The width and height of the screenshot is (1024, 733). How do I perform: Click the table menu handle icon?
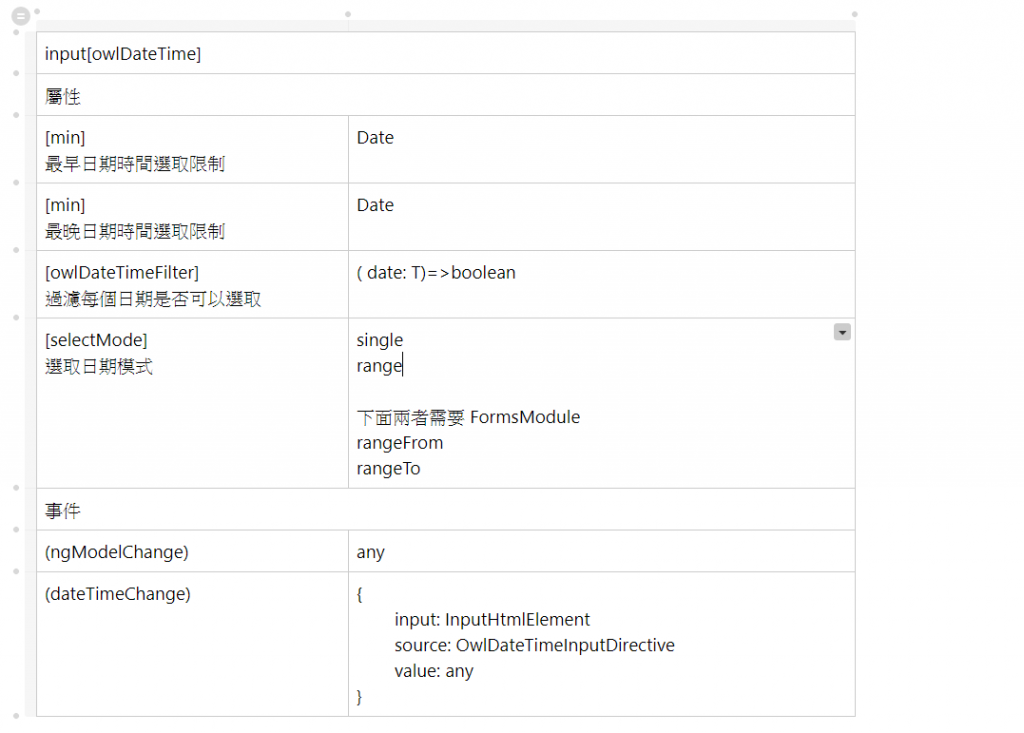[x=20, y=16]
